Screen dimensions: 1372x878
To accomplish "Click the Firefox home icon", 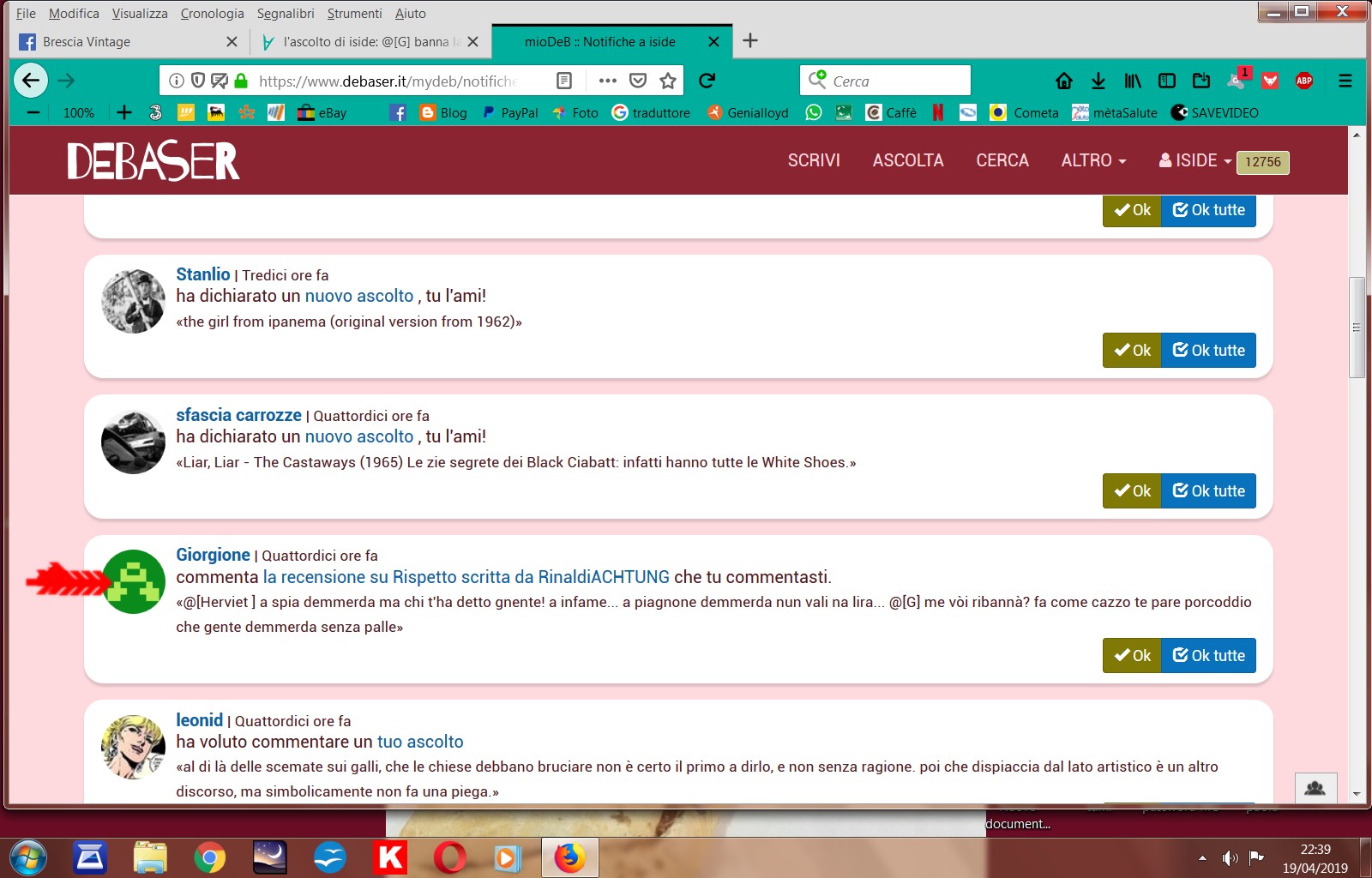I will click(x=1063, y=81).
